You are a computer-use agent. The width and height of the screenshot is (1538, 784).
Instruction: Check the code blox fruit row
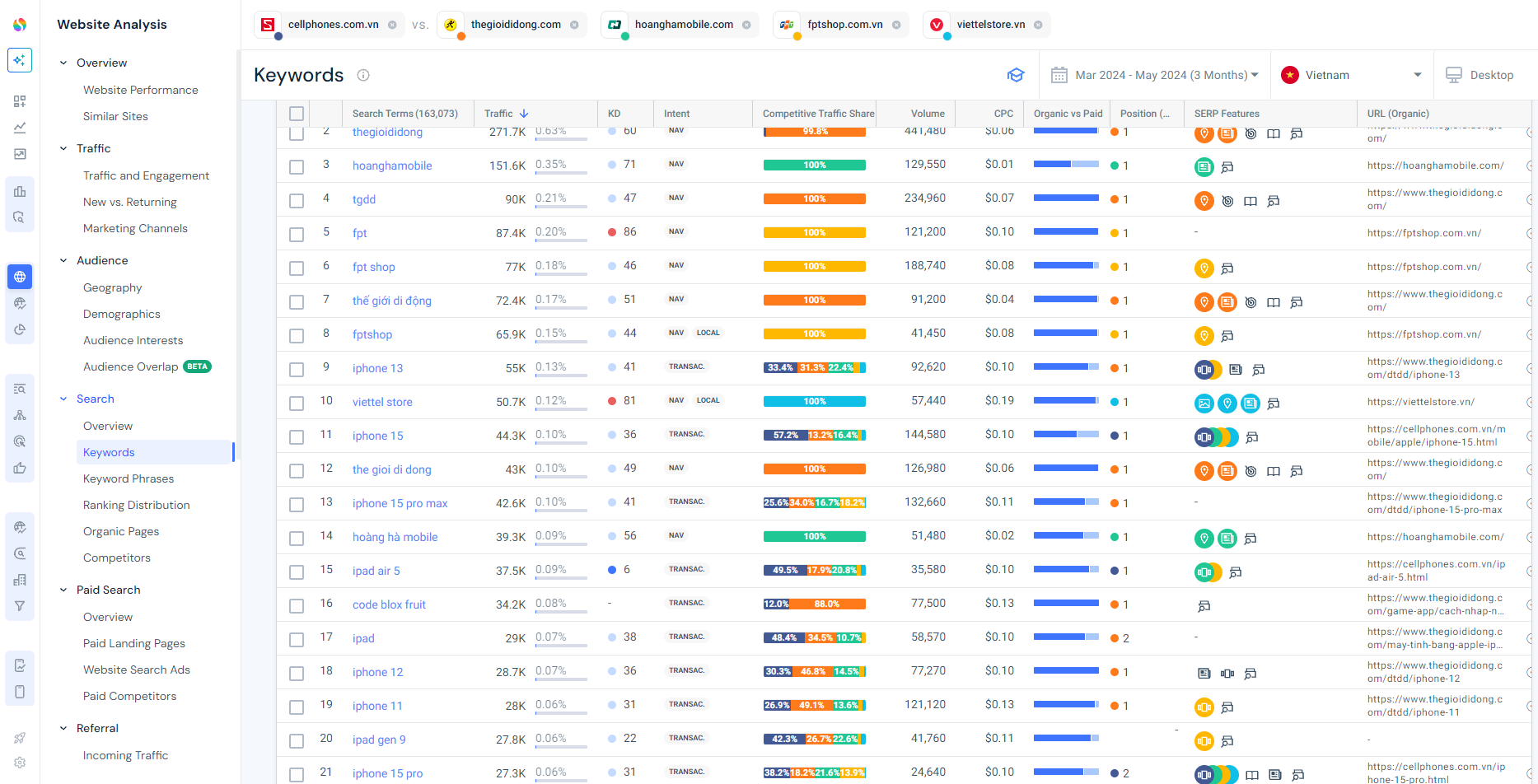297,605
